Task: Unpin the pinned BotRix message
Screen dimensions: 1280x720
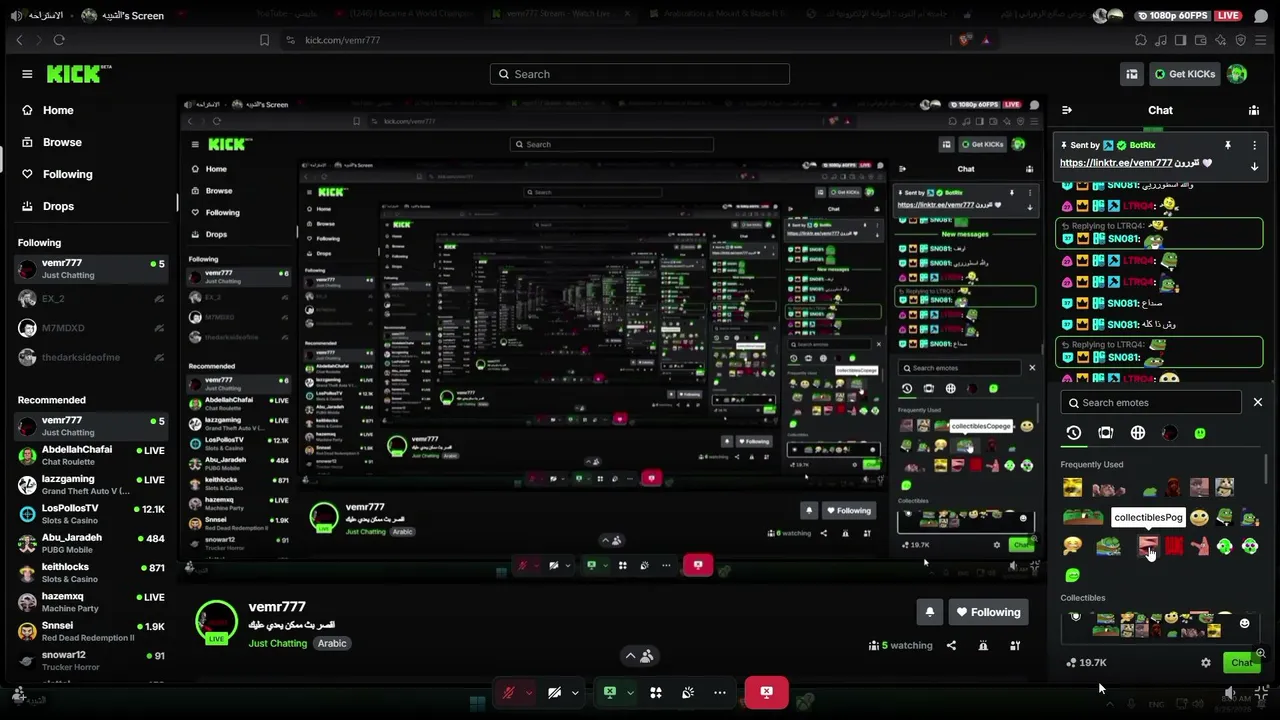Action: 1228,145
